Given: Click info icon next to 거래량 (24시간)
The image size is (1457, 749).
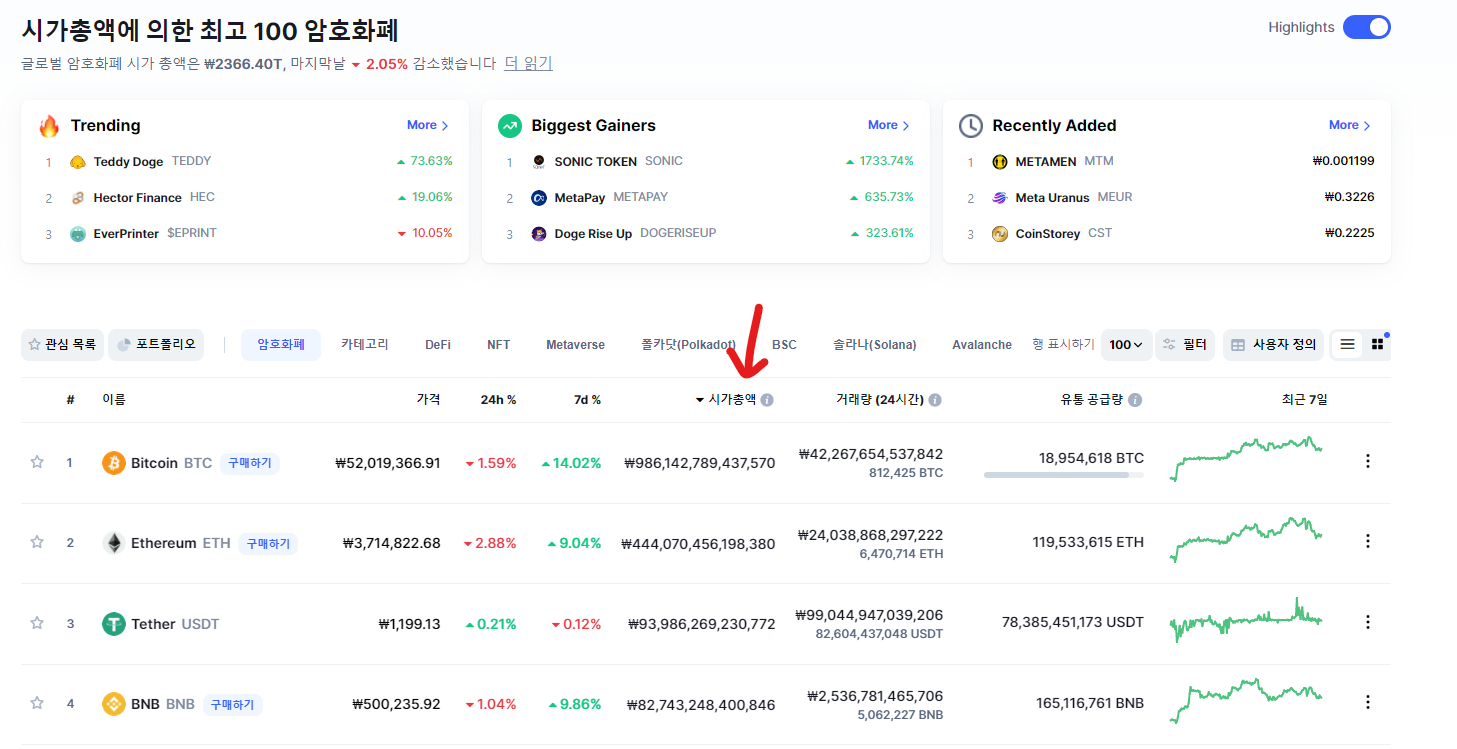Looking at the screenshot, I should tap(935, 400).
